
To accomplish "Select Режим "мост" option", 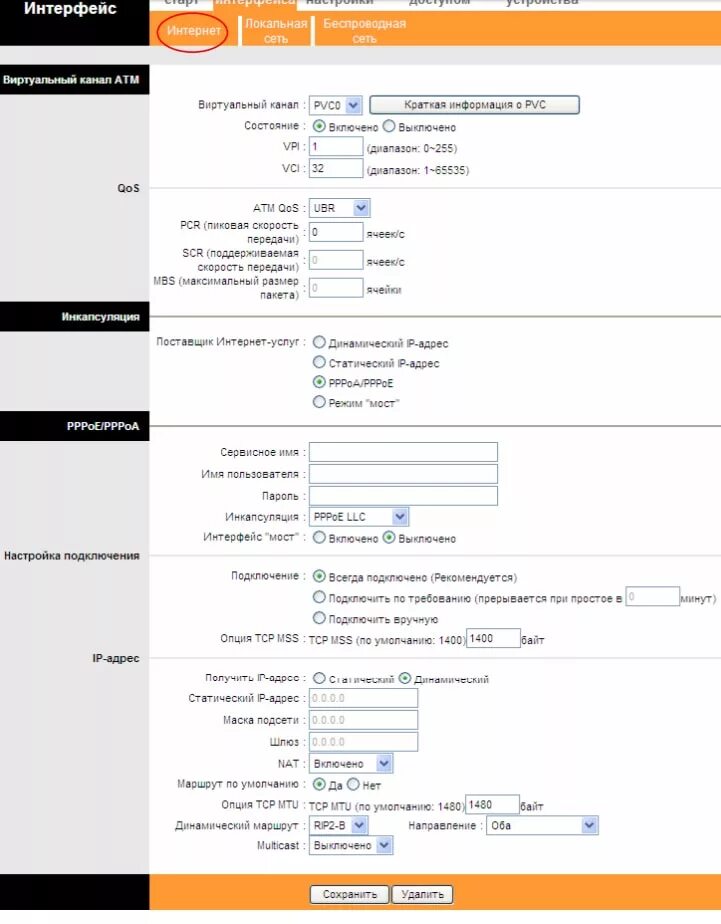I will (x=319, y=402).
